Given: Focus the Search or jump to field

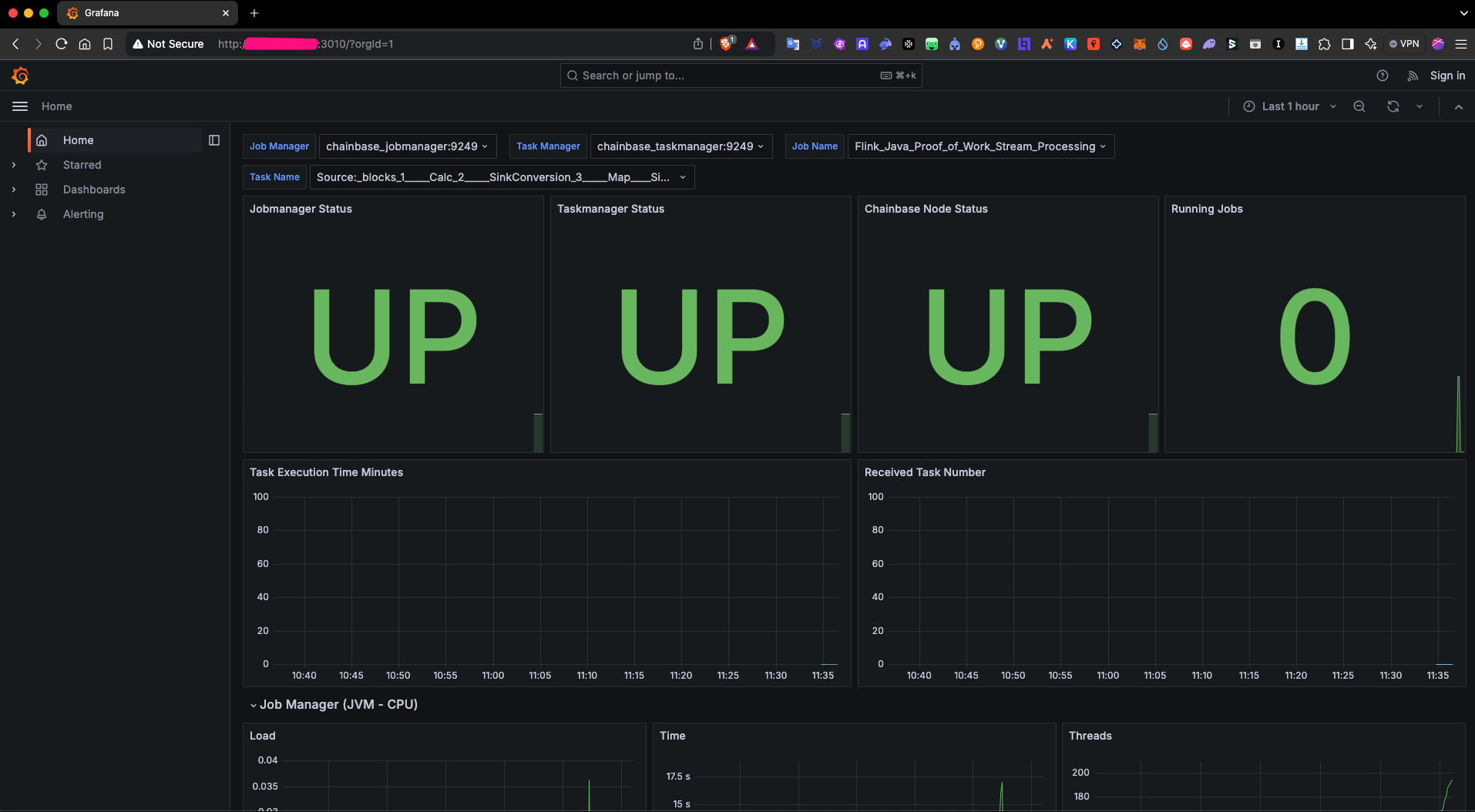Looking at the screenshot, I should (x=724, y=75).
